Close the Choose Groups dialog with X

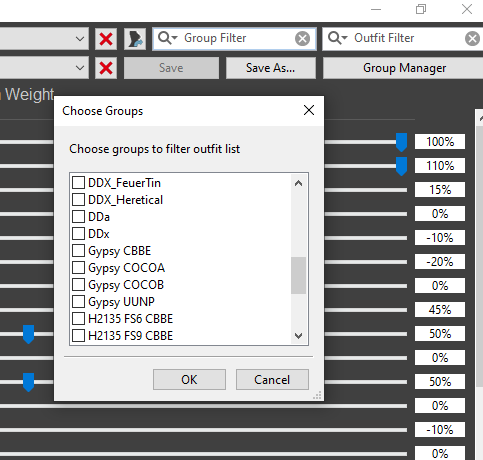tap(309, 110)
